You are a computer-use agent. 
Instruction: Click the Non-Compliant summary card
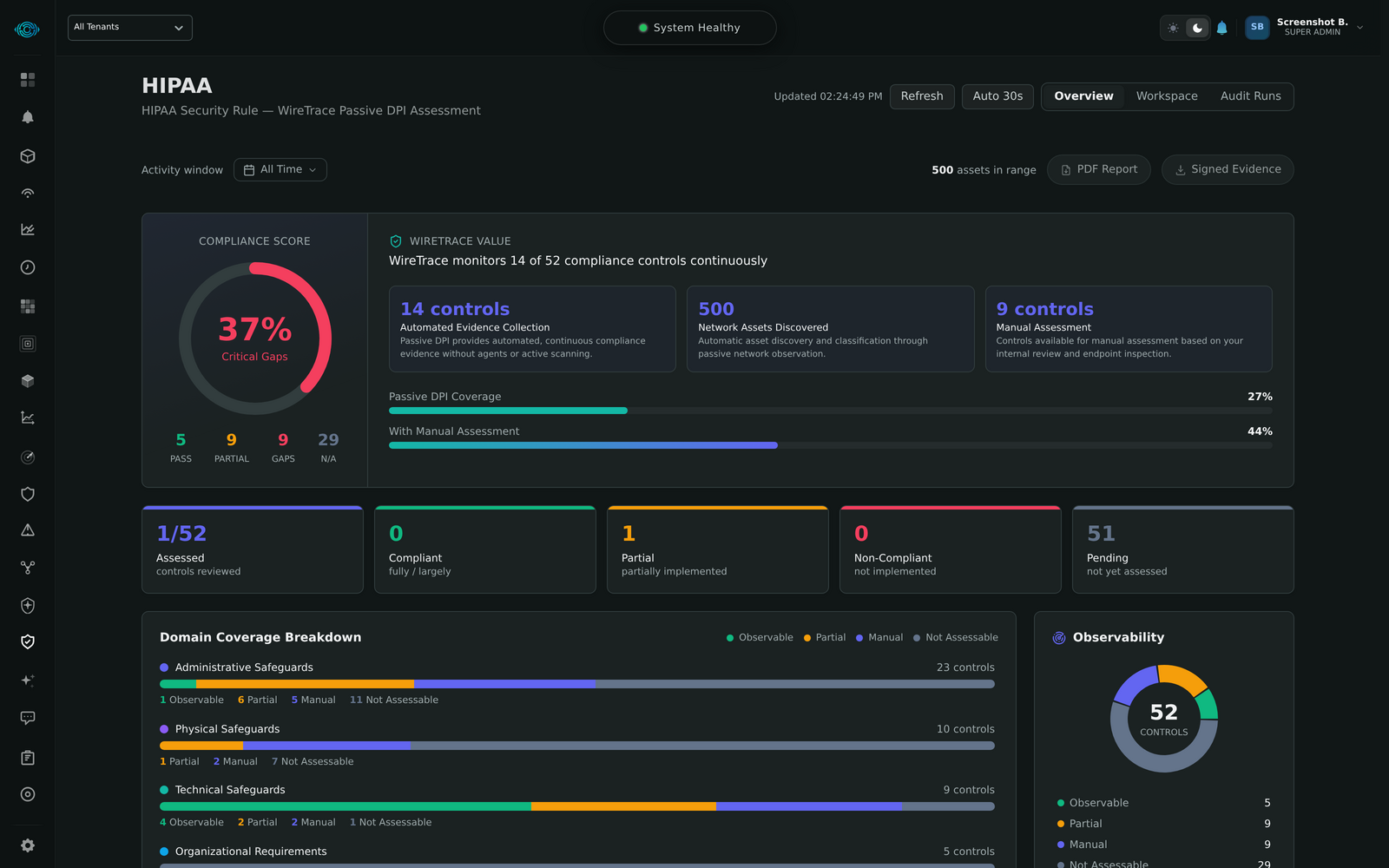[x=951, y=549]
